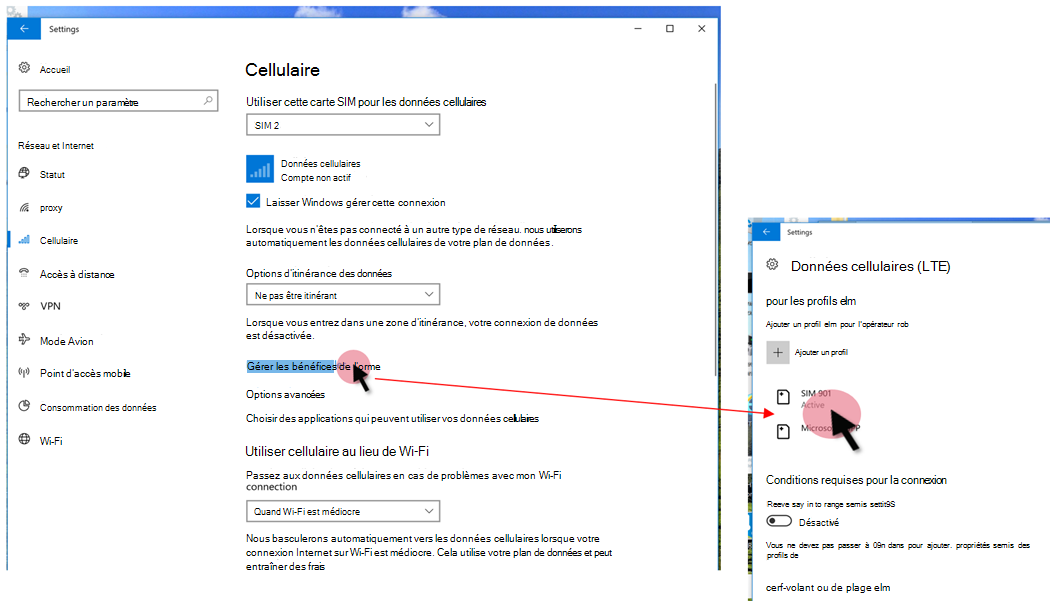Viewport: 1050px width, 601px height.
Task: Click the gear icon beside Données cellulaires (LTE)
Action: pyautogui.click(x=772, y=265)
